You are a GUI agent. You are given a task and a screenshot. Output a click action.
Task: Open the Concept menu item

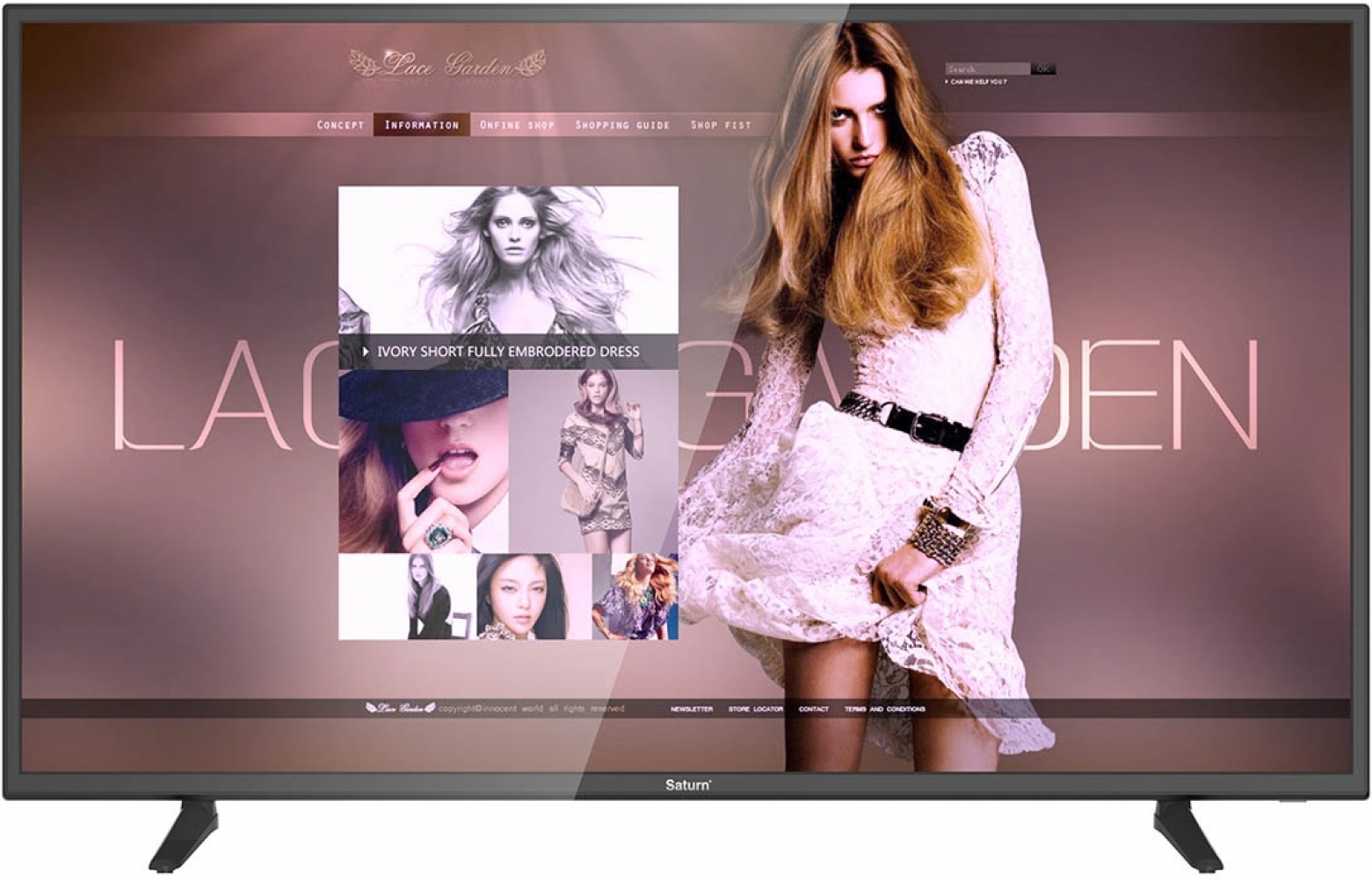(x=340, y=125)
